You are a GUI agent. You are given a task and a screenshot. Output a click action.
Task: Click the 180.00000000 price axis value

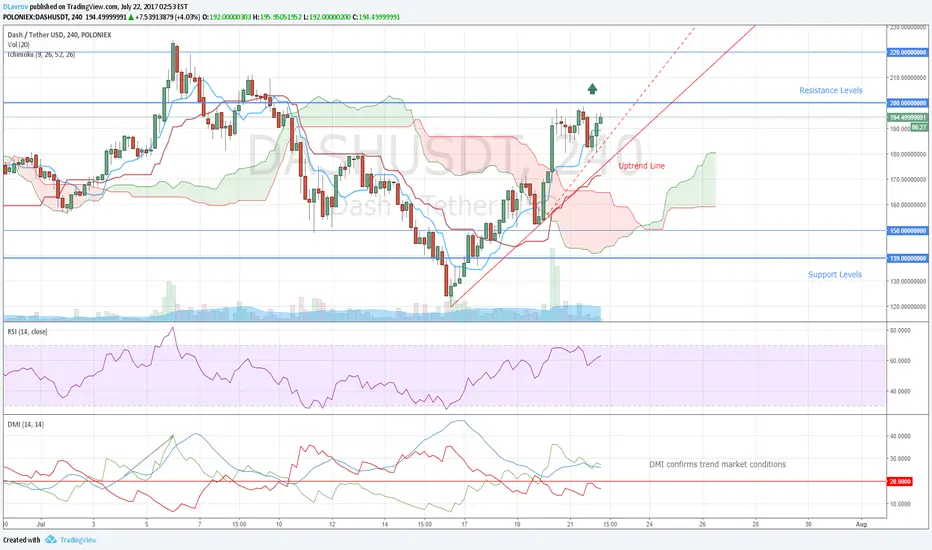pos(908,155)
